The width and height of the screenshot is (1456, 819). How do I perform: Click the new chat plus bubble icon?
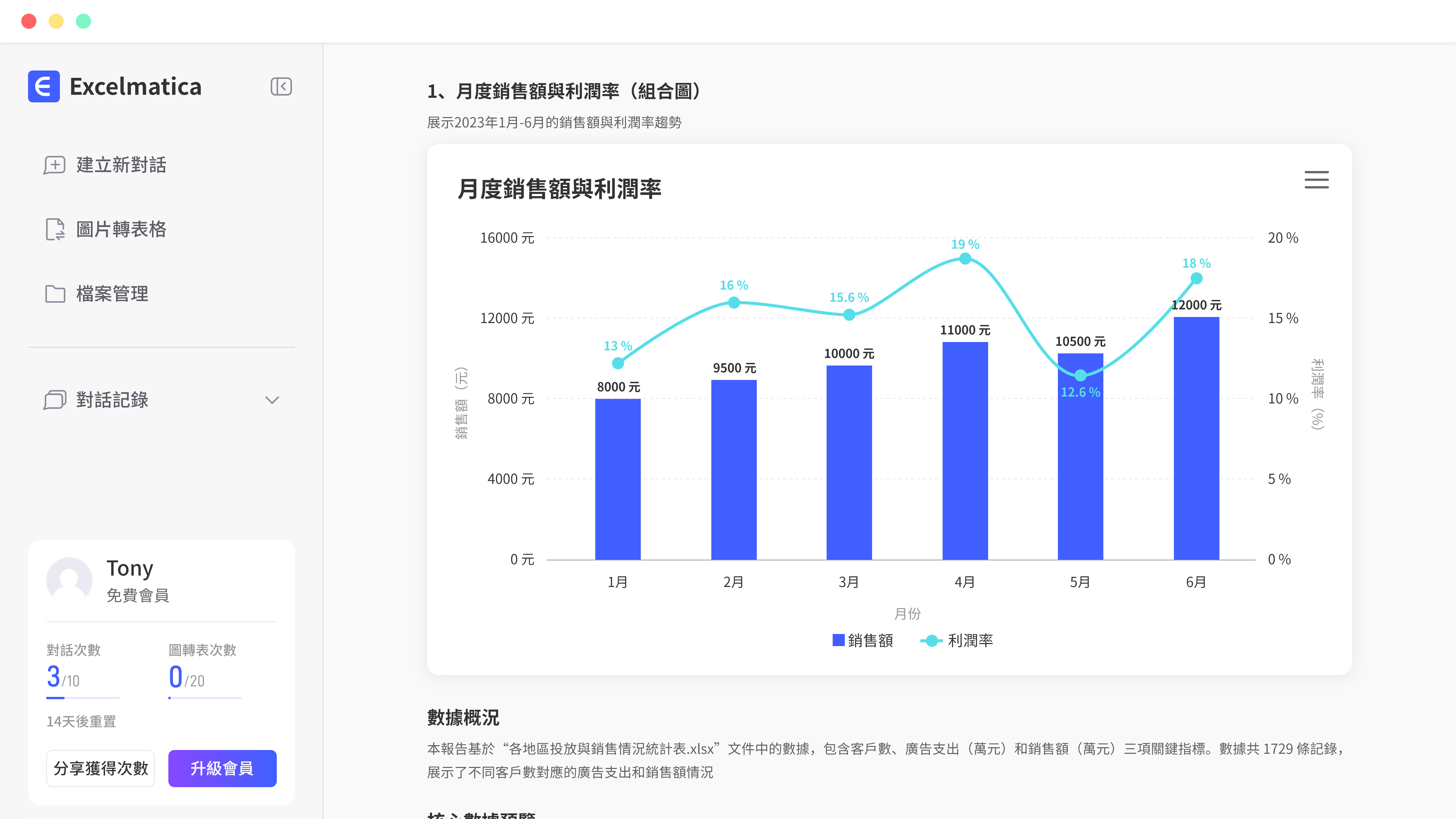54,165
